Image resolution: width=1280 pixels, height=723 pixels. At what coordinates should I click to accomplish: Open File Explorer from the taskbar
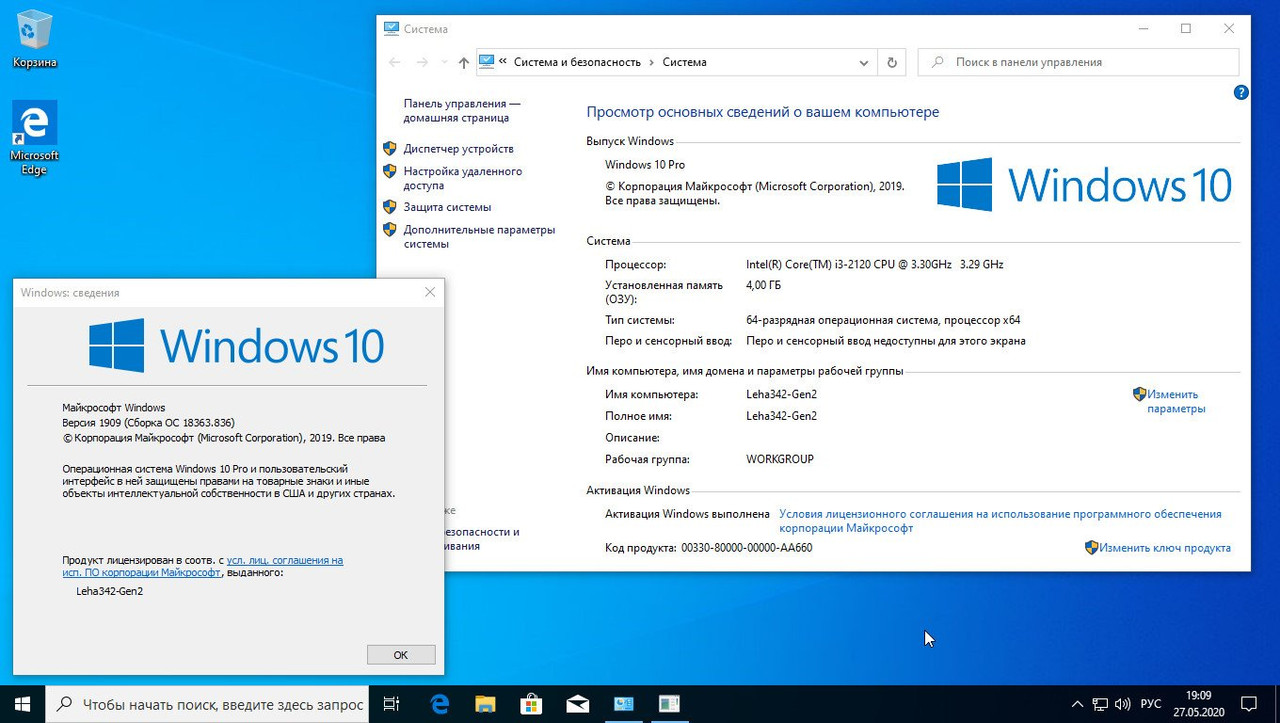coord(485,704)
